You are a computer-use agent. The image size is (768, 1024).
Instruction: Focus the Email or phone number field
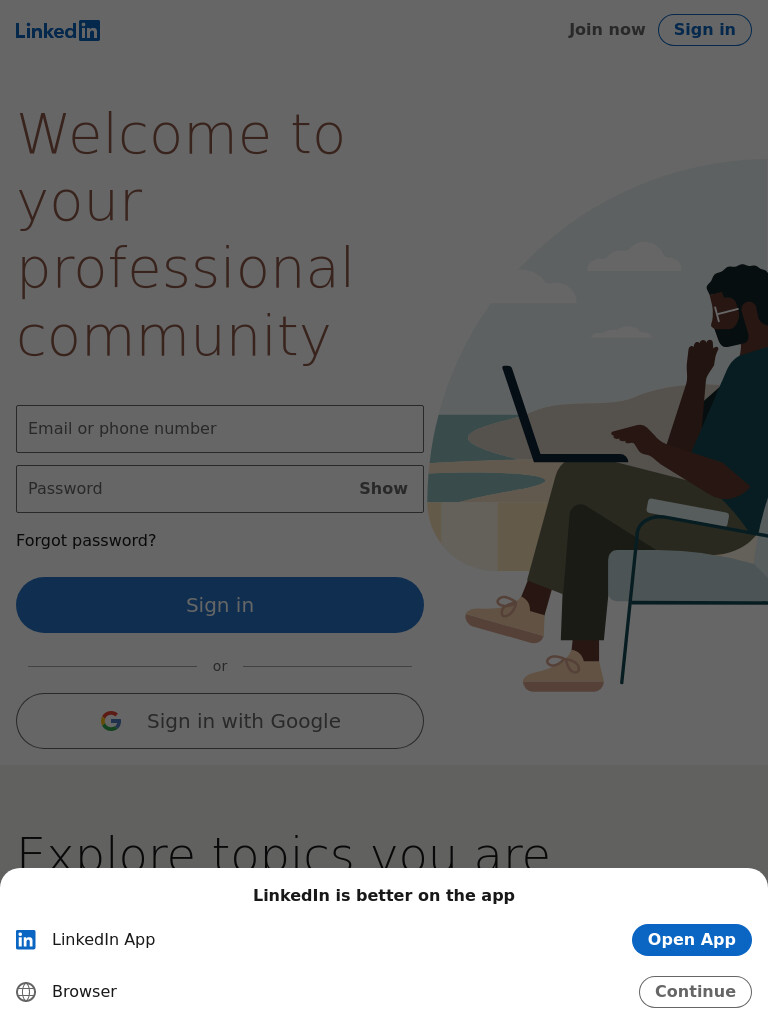tap(220, 429)
